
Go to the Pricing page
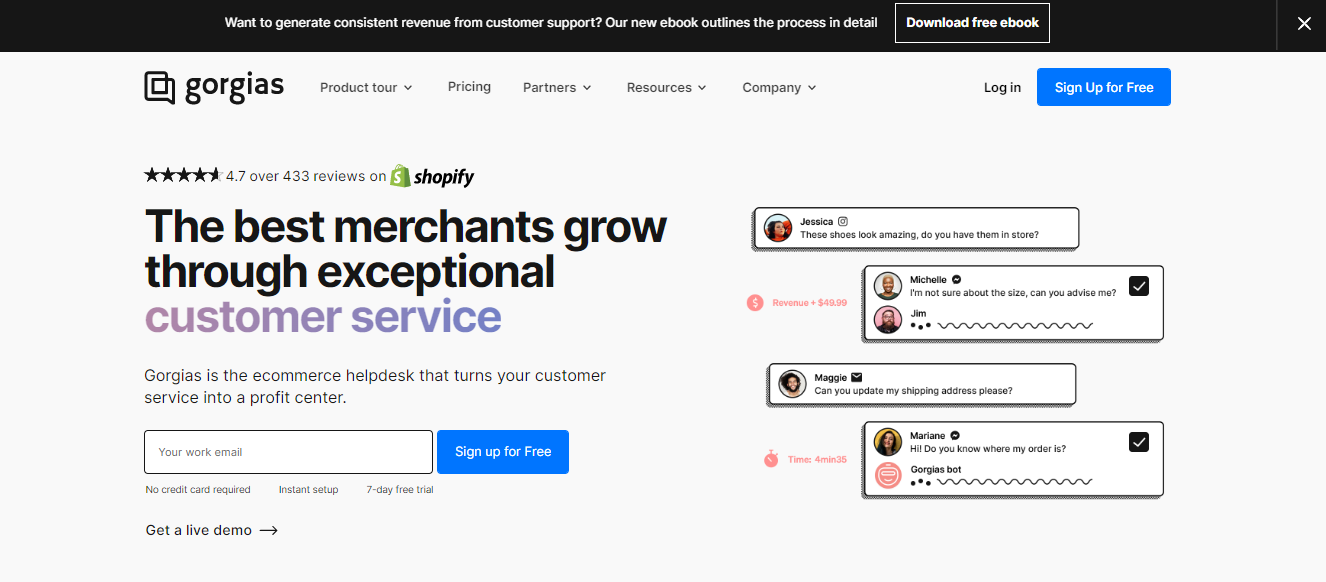click(x=469, y=87)
